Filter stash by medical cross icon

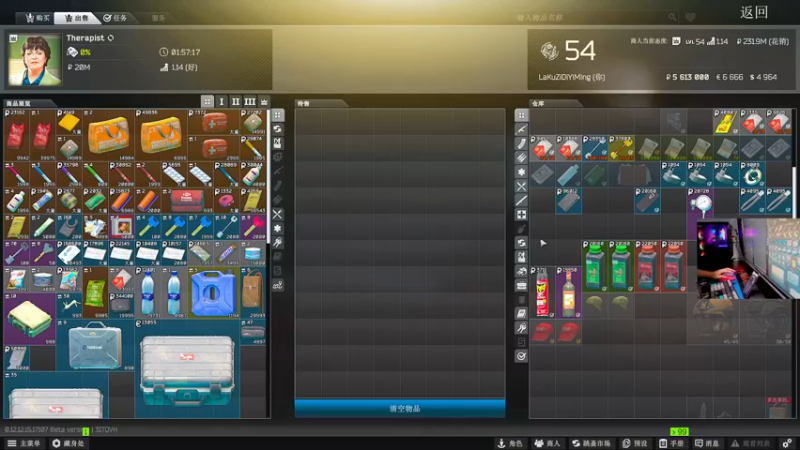[x=521, y=214]
